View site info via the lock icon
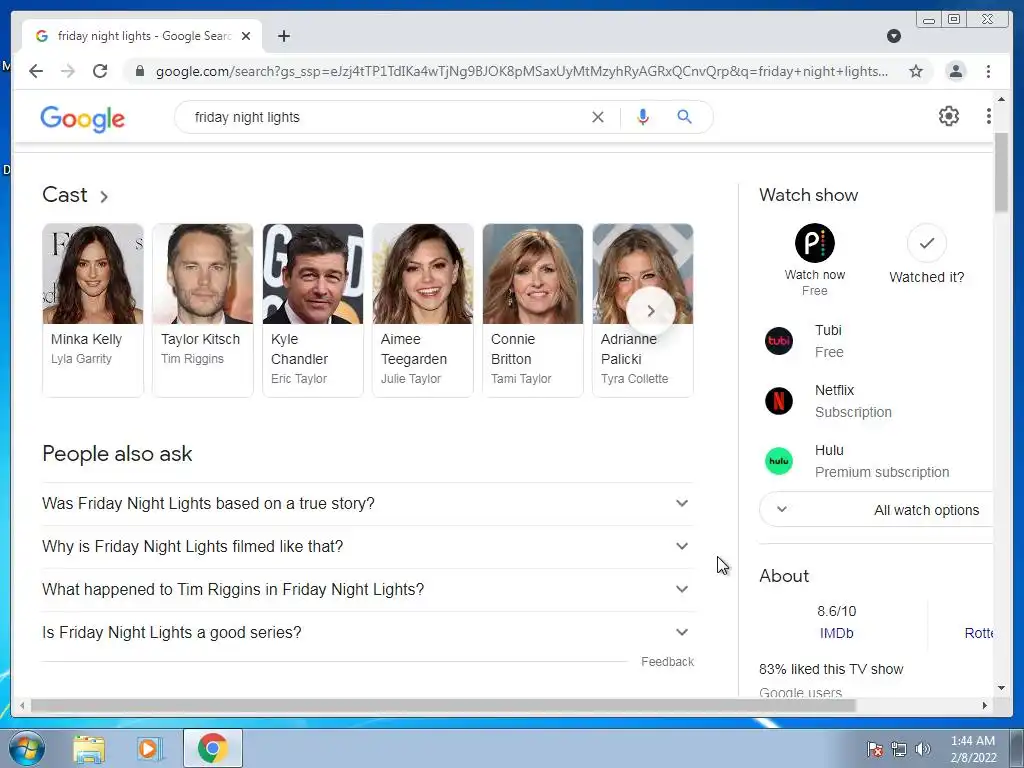Viewport: 1024px width, 768px height. click(139, 71)
